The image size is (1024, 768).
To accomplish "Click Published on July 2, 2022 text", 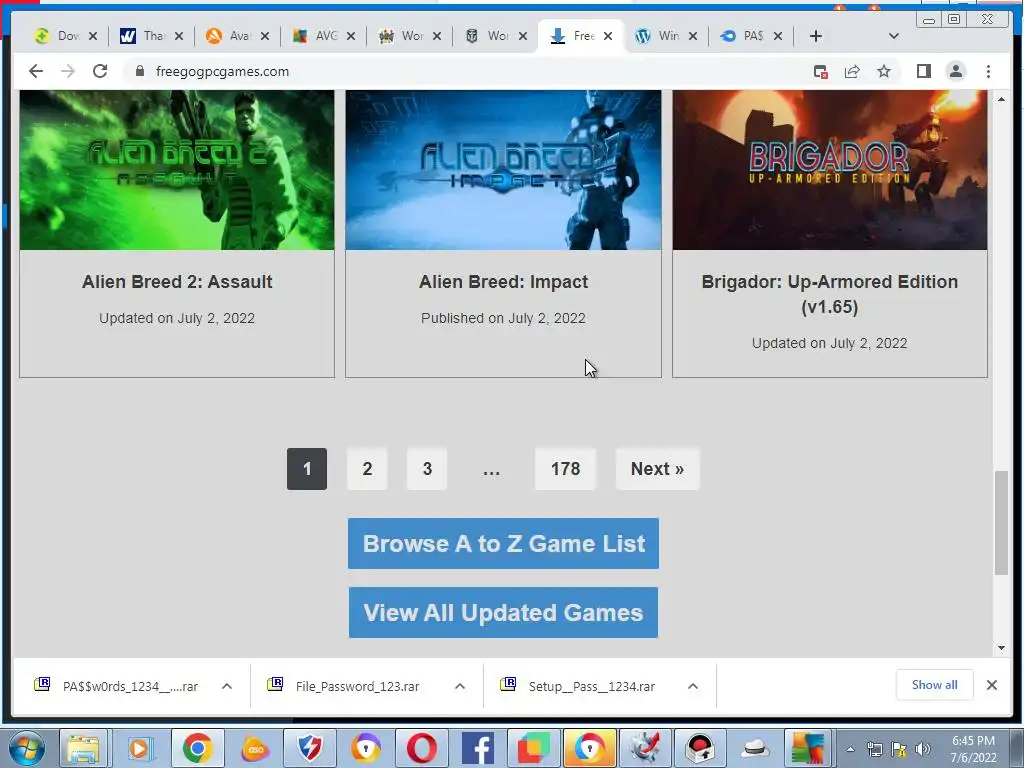I will pos(504,318).
